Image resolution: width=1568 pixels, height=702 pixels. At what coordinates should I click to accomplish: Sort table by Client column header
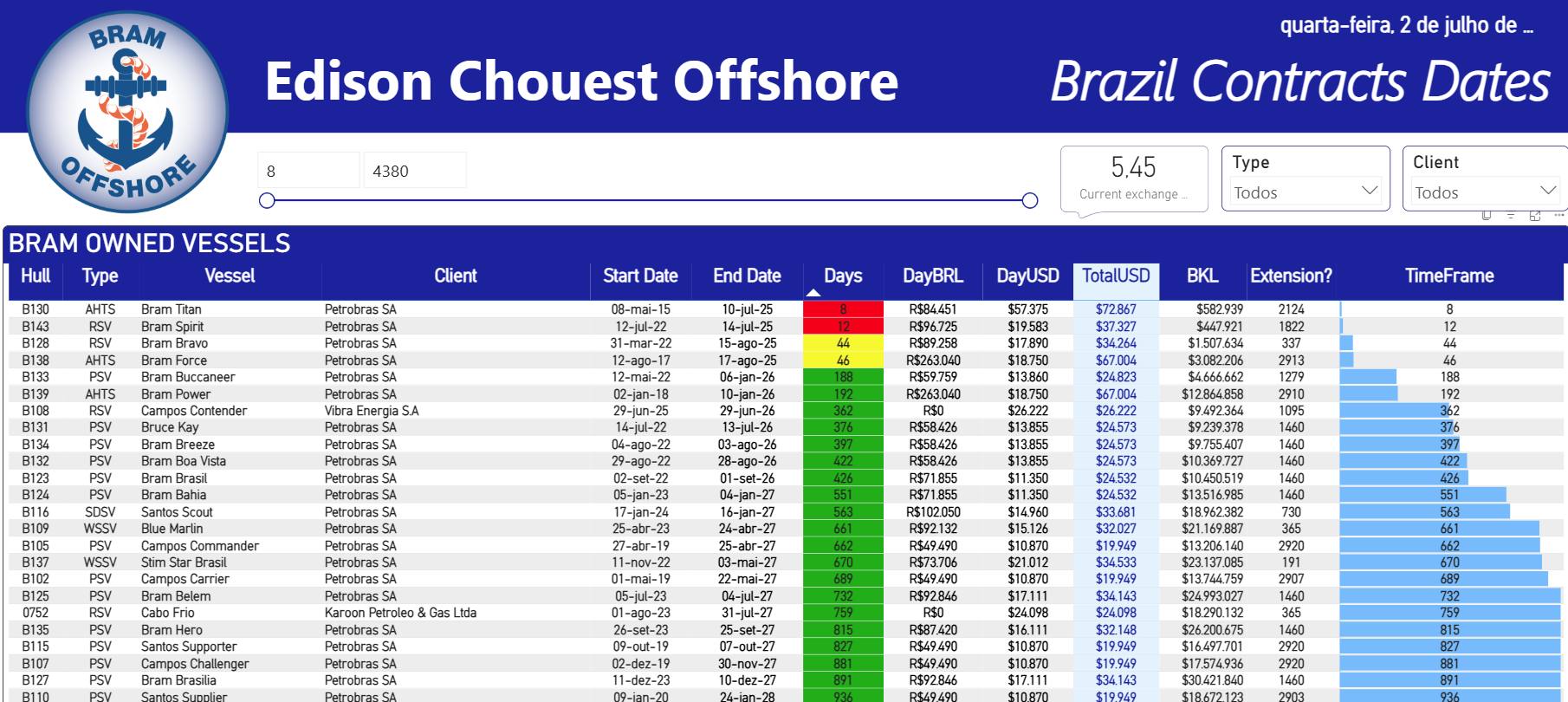[x=456, y=276]
